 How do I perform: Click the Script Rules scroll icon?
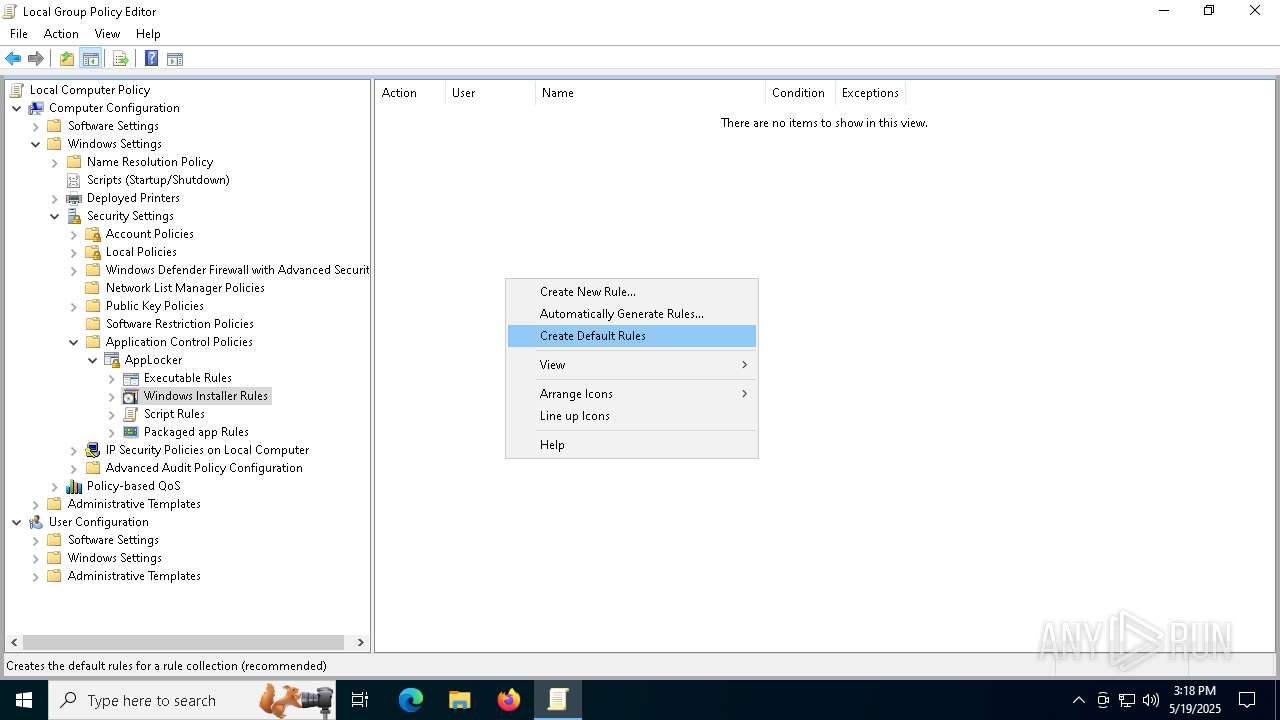pyautogui.click(x=131, y=414)
